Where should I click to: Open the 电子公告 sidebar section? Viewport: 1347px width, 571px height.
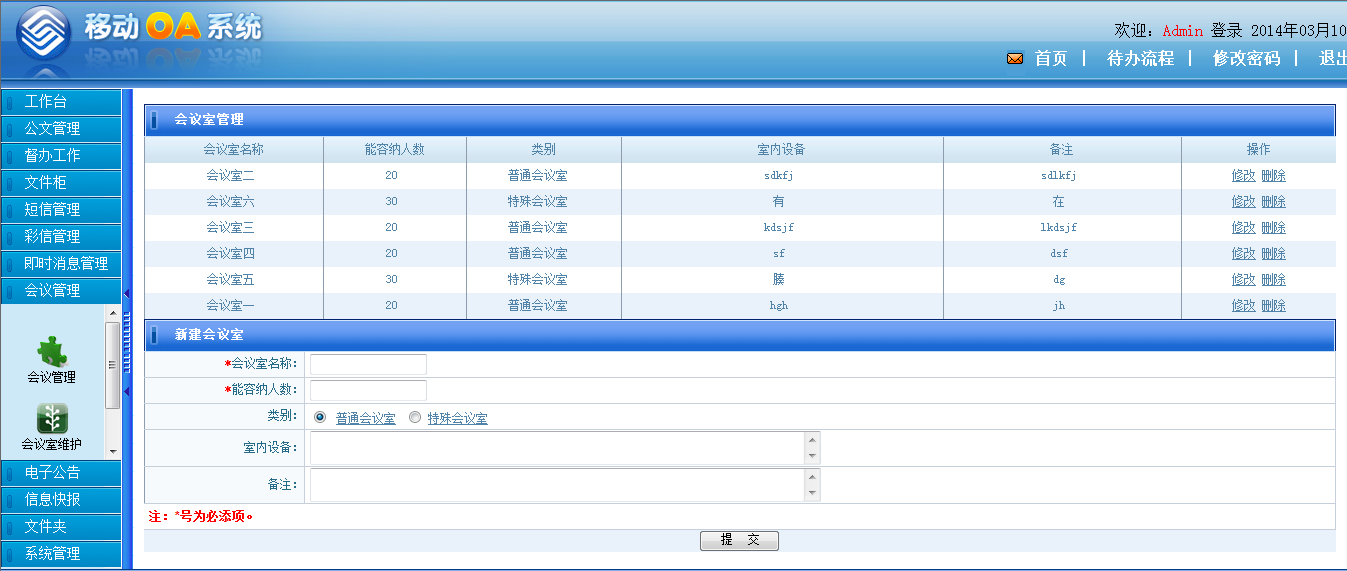[x=60, y=473]
